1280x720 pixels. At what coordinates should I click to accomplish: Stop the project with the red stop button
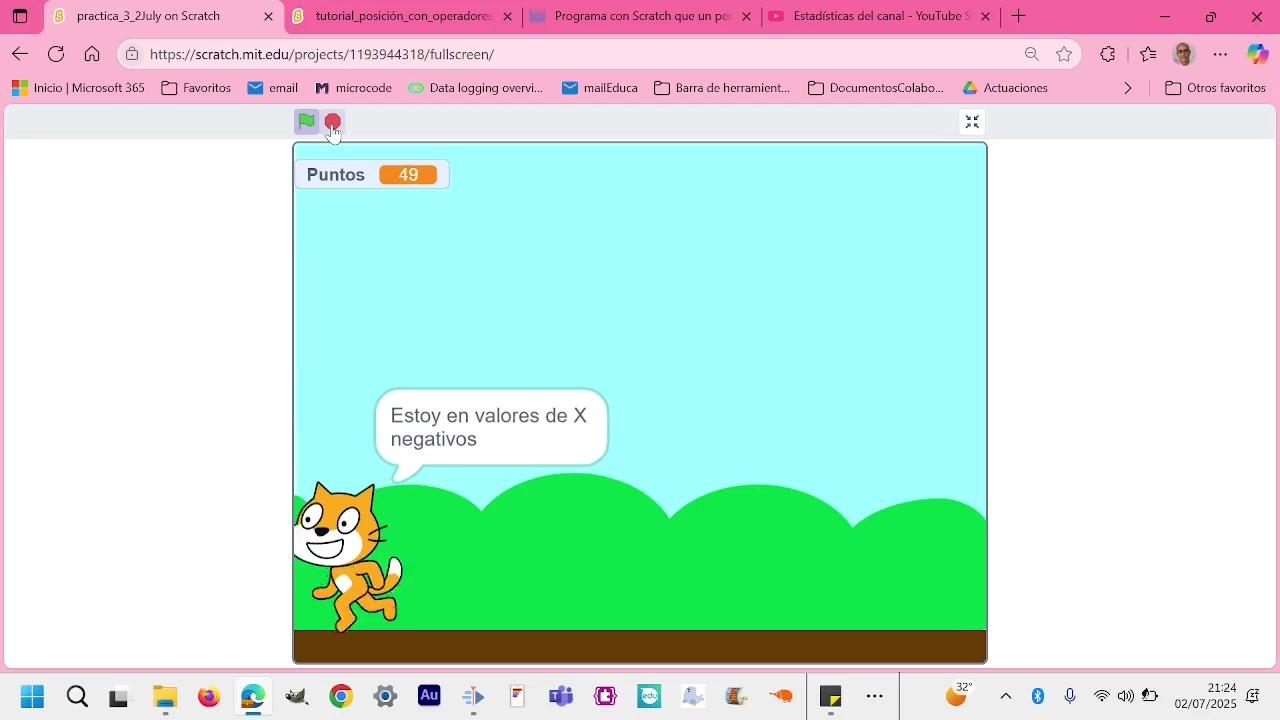333,122
